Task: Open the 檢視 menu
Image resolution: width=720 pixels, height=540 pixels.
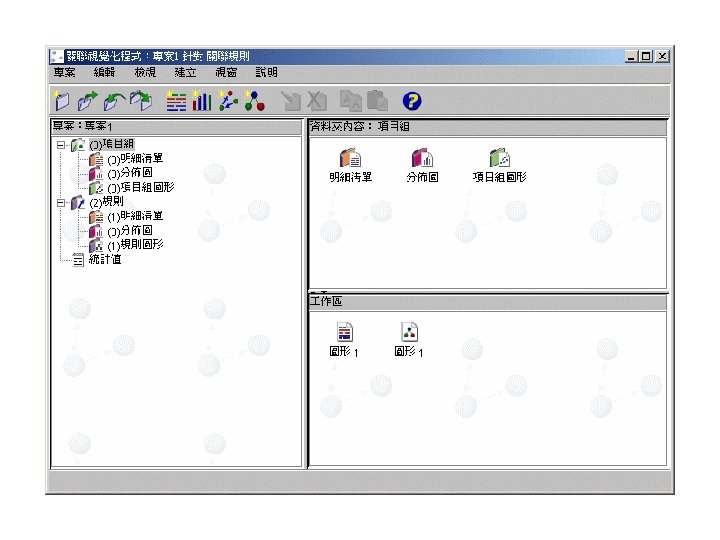Action: 145,73
